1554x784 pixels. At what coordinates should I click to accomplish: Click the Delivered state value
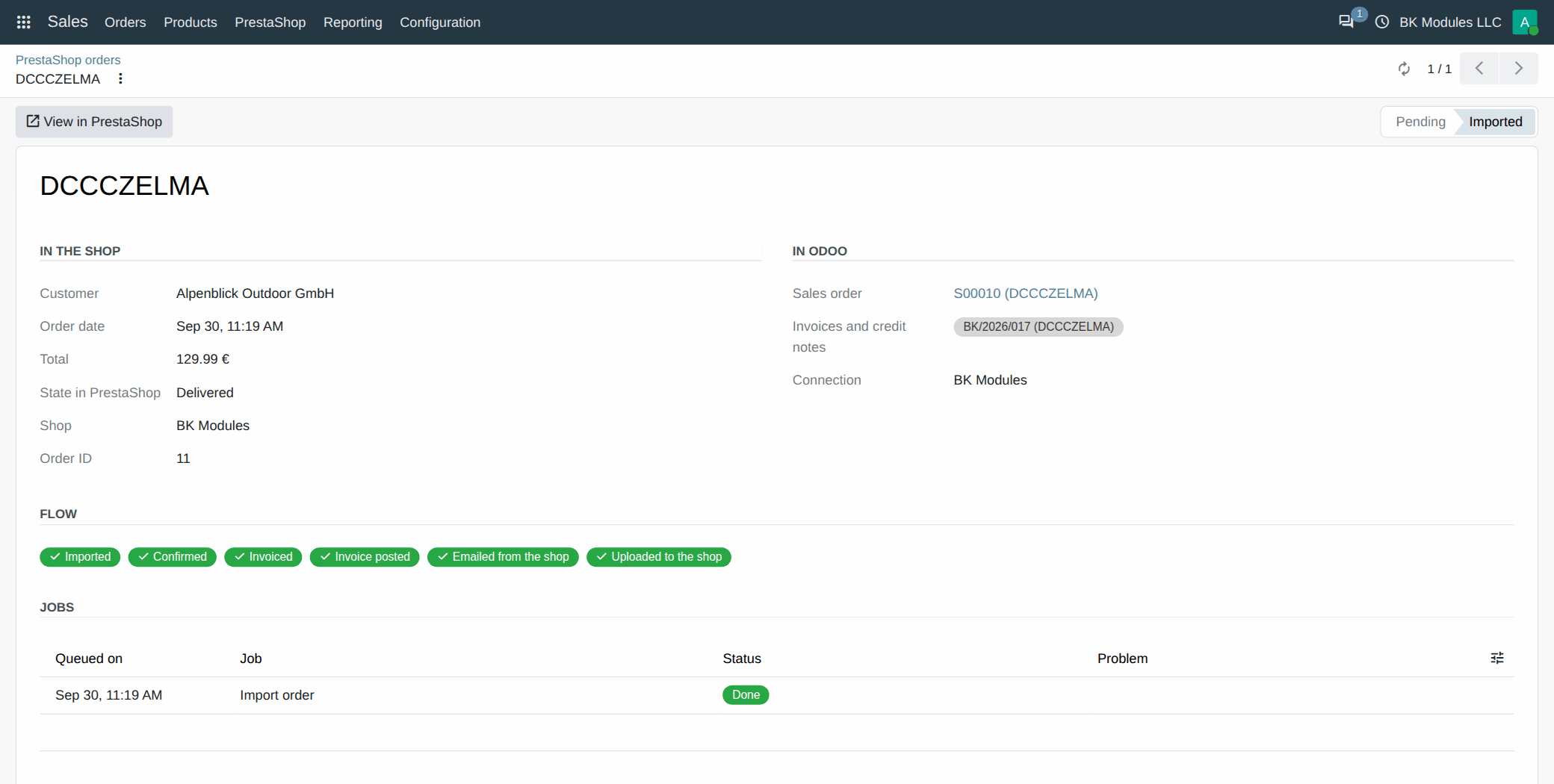click(205, 393)
